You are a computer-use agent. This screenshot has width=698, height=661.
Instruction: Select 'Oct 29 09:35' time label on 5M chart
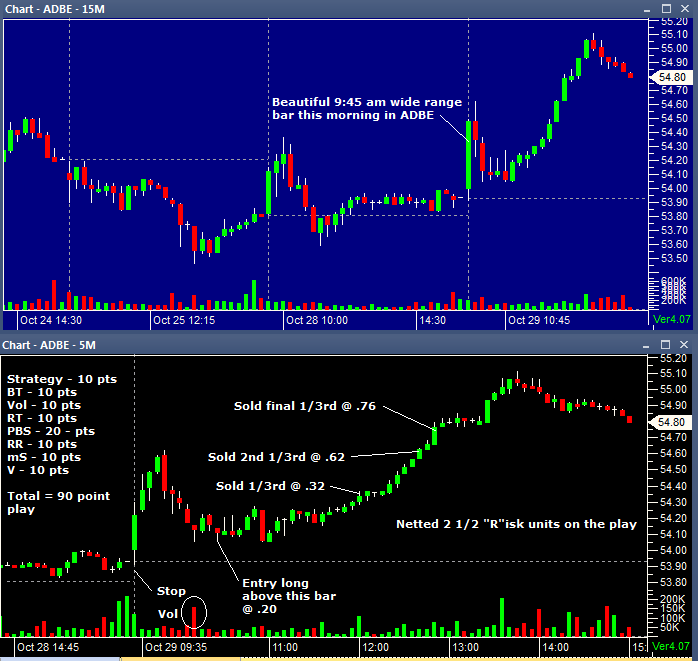tap(176, 647)
